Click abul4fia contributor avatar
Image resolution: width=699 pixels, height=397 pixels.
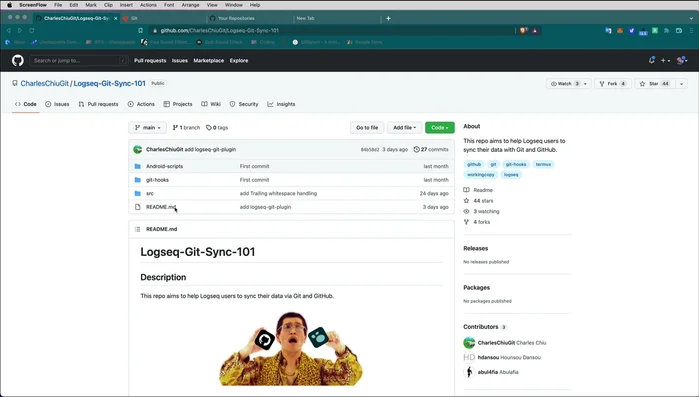469,372
